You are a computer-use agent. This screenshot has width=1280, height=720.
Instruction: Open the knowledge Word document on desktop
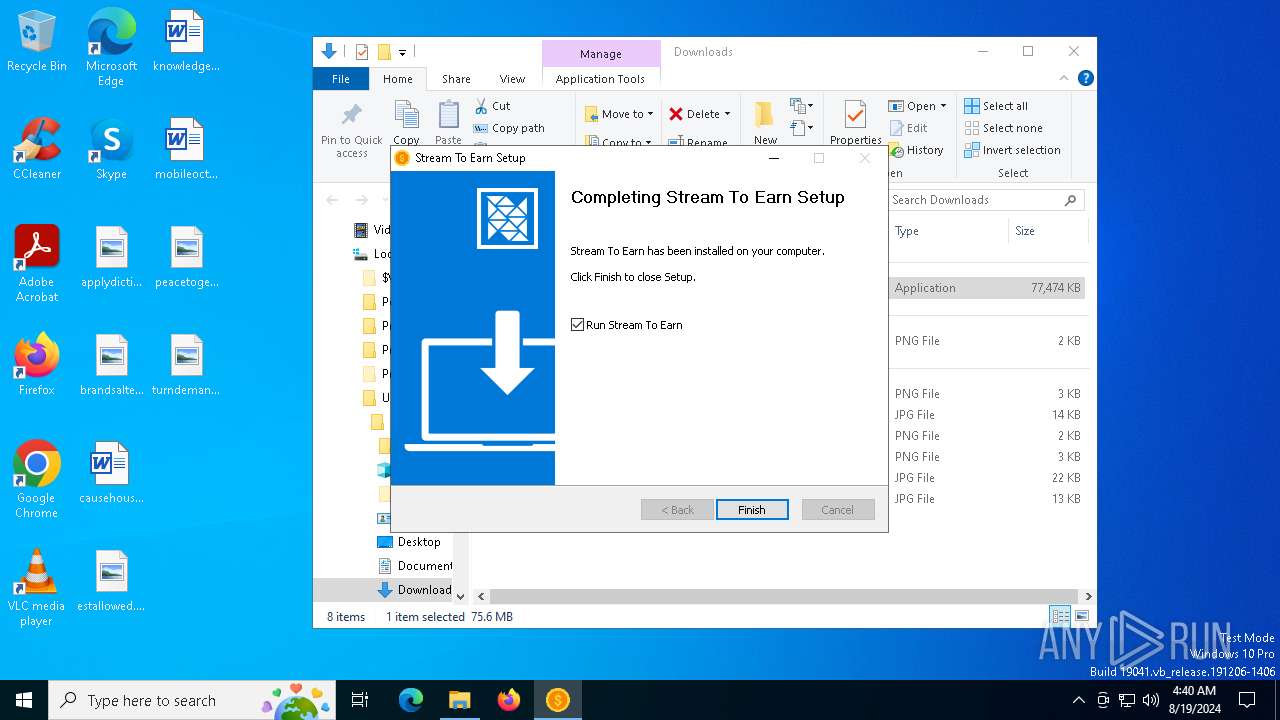point(185,42)
